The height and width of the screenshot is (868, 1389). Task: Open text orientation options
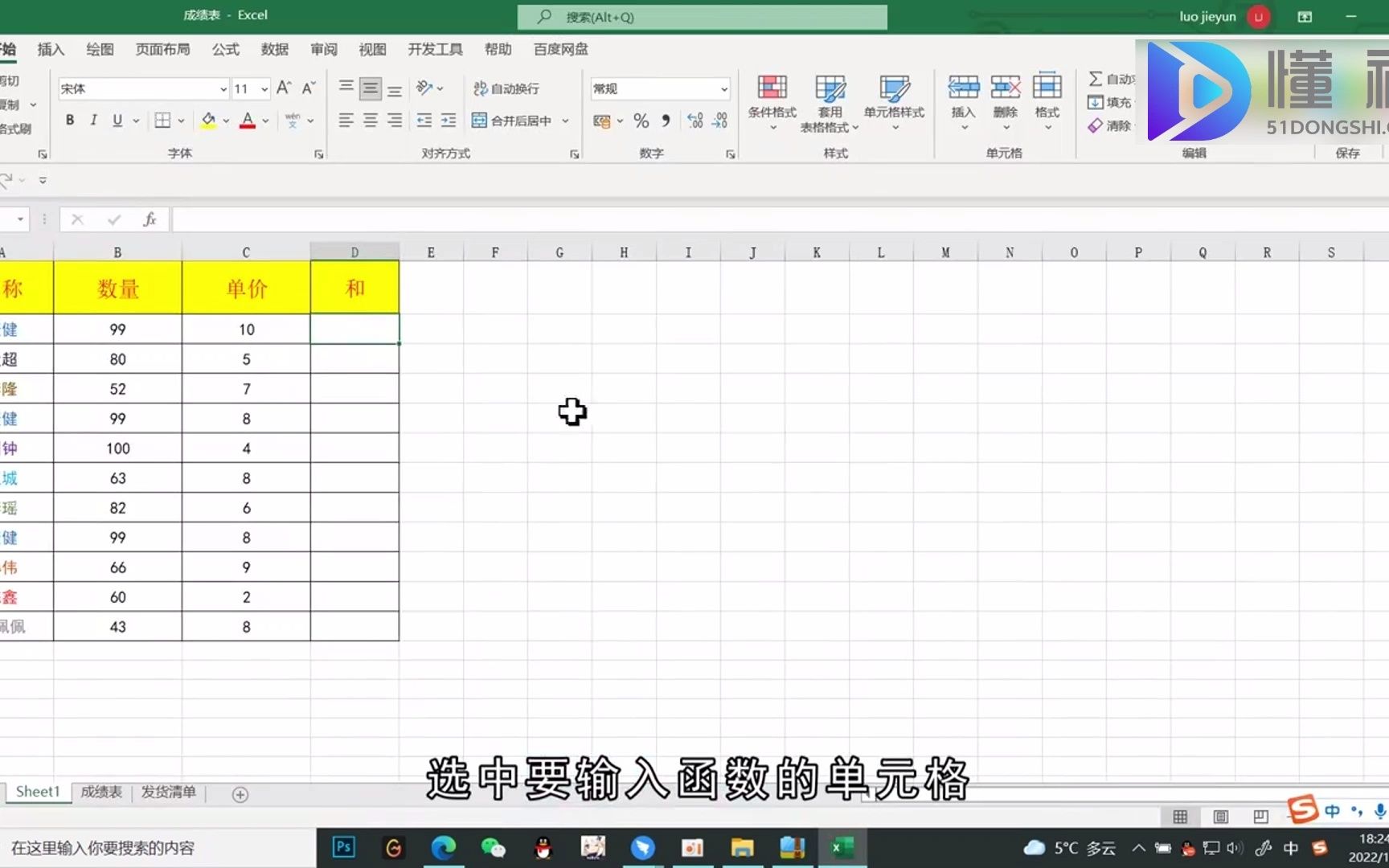tap(429, 88)
